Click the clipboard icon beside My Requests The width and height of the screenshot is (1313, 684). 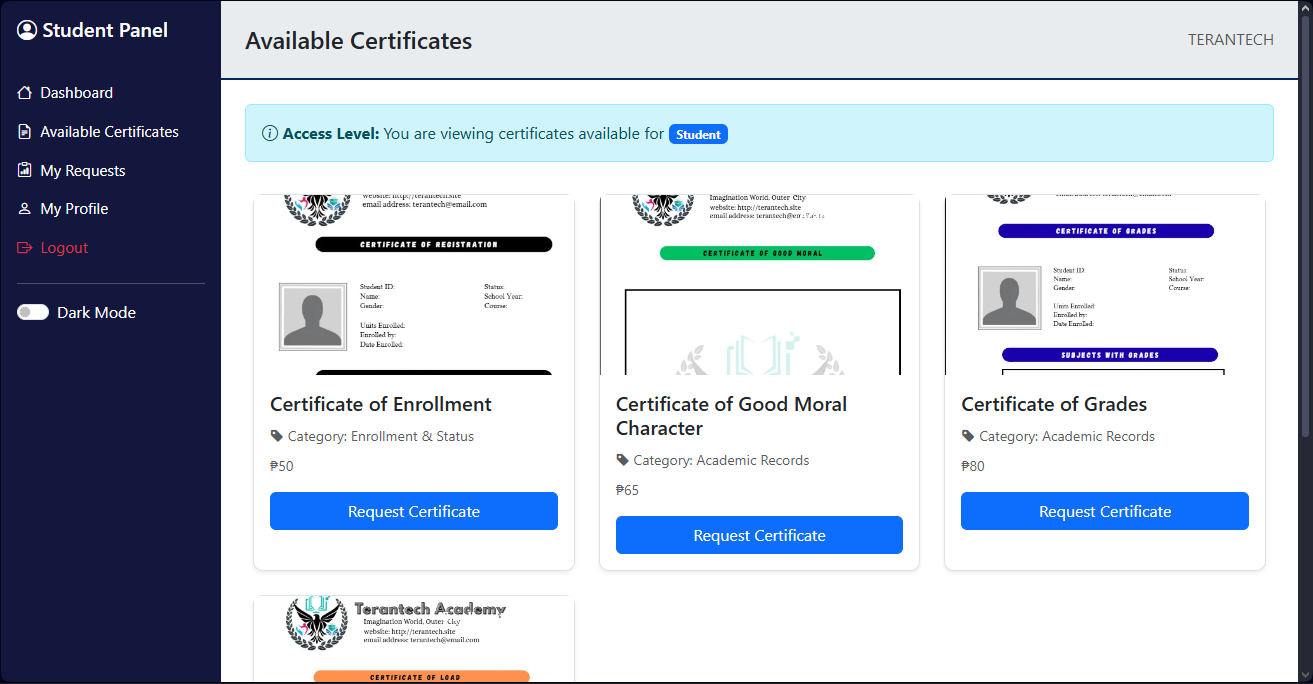[23, 170]
